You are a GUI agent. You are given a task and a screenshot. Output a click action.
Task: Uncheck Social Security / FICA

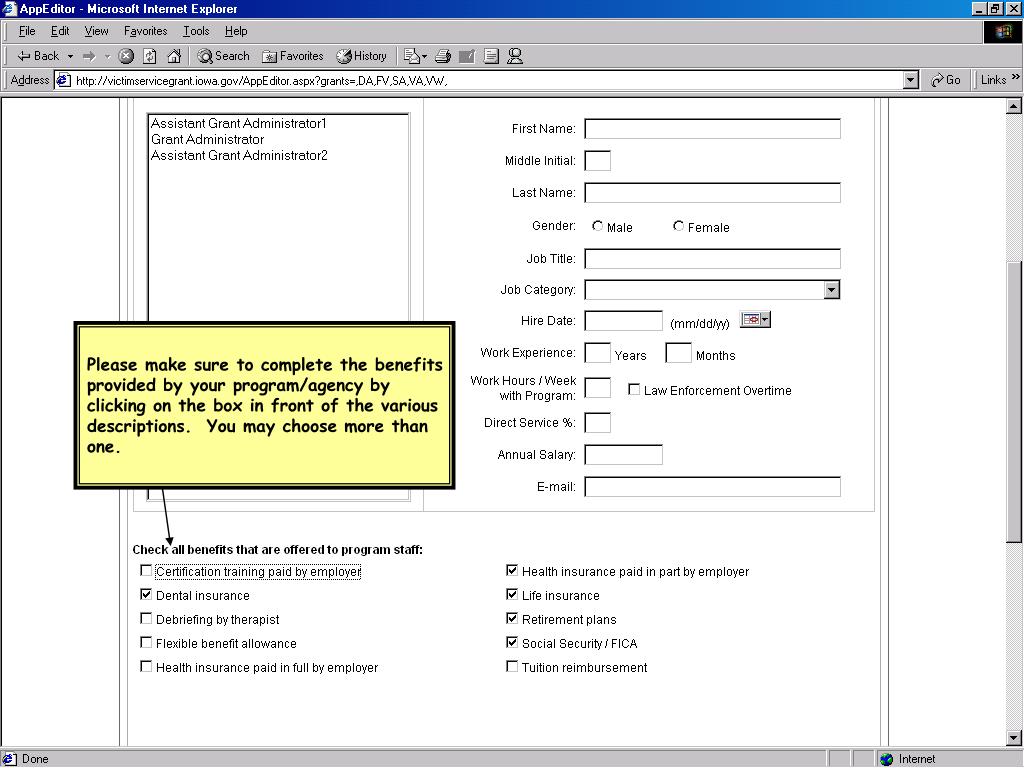coord(512,643)
